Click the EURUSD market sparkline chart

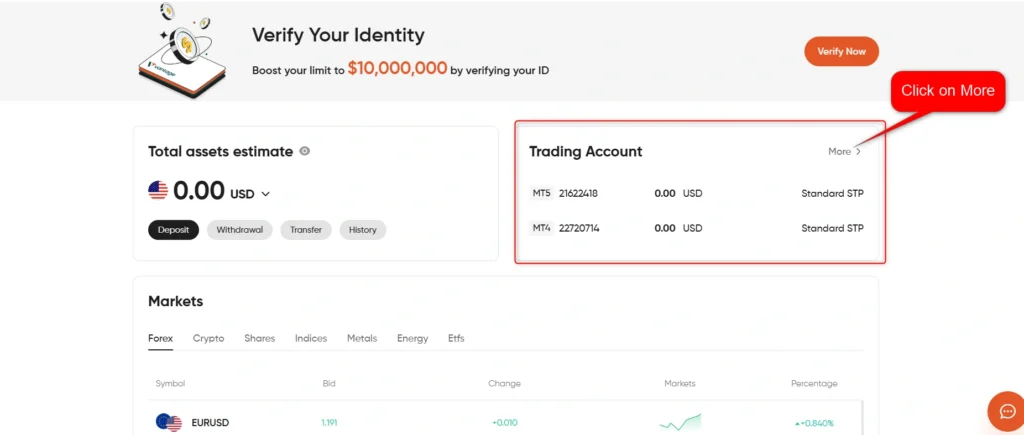[680, 422]
